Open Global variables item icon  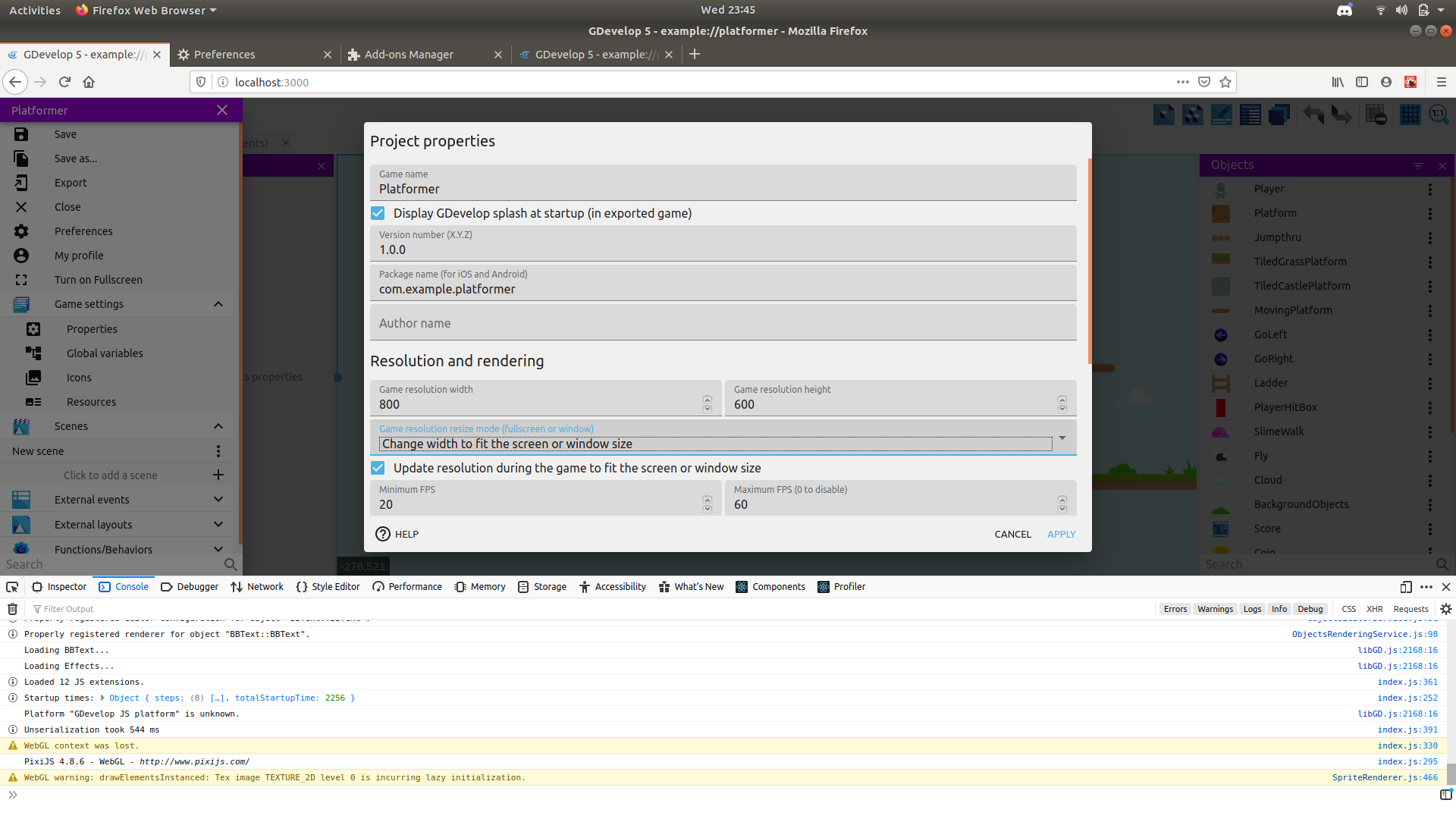pos(33,353)
